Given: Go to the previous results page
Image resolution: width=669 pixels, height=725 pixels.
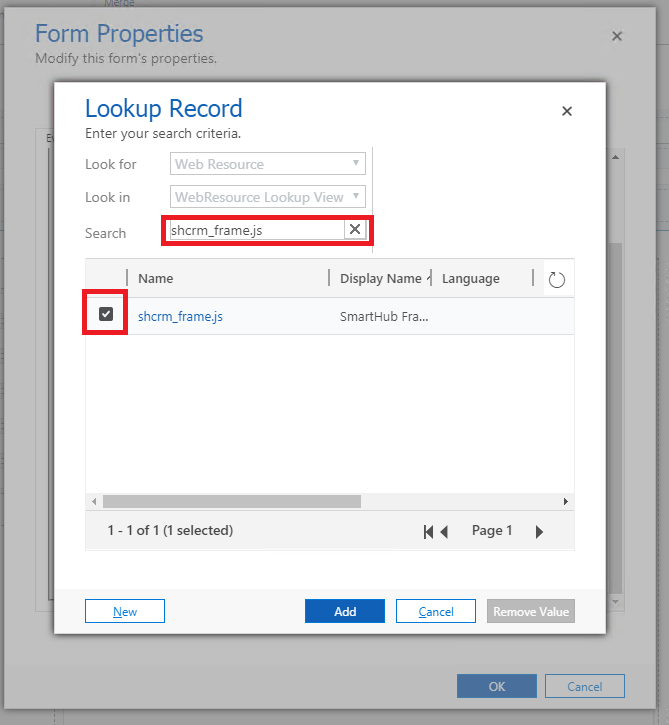Looking at the screenshot, I should coord(445,532).
